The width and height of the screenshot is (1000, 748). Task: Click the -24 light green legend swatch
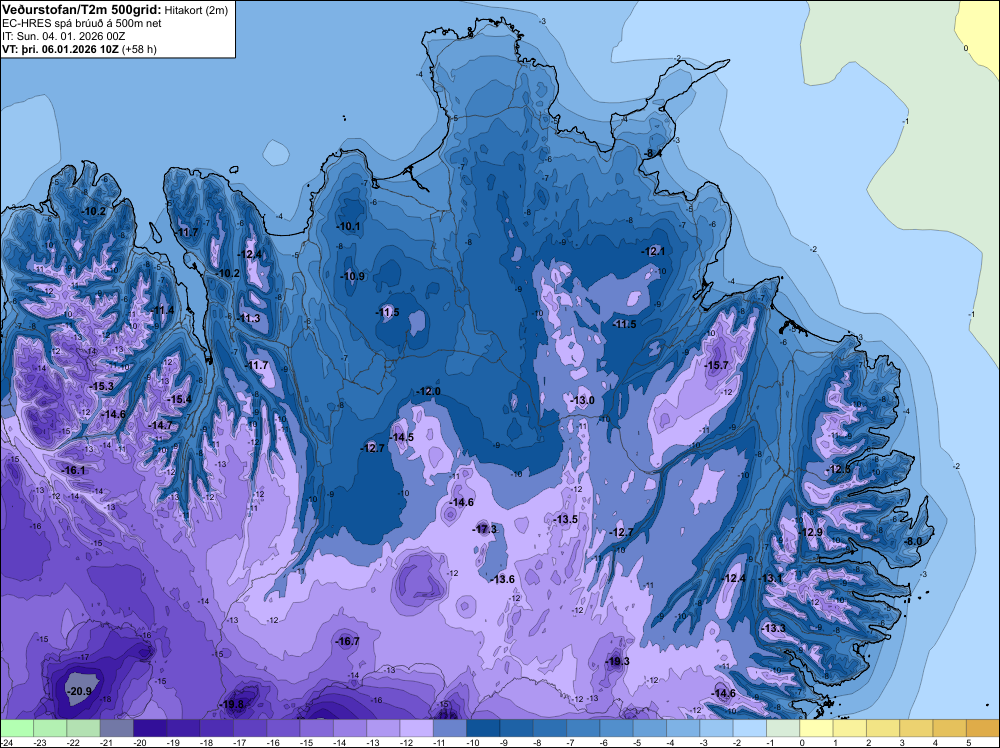(x=17, y=728)
